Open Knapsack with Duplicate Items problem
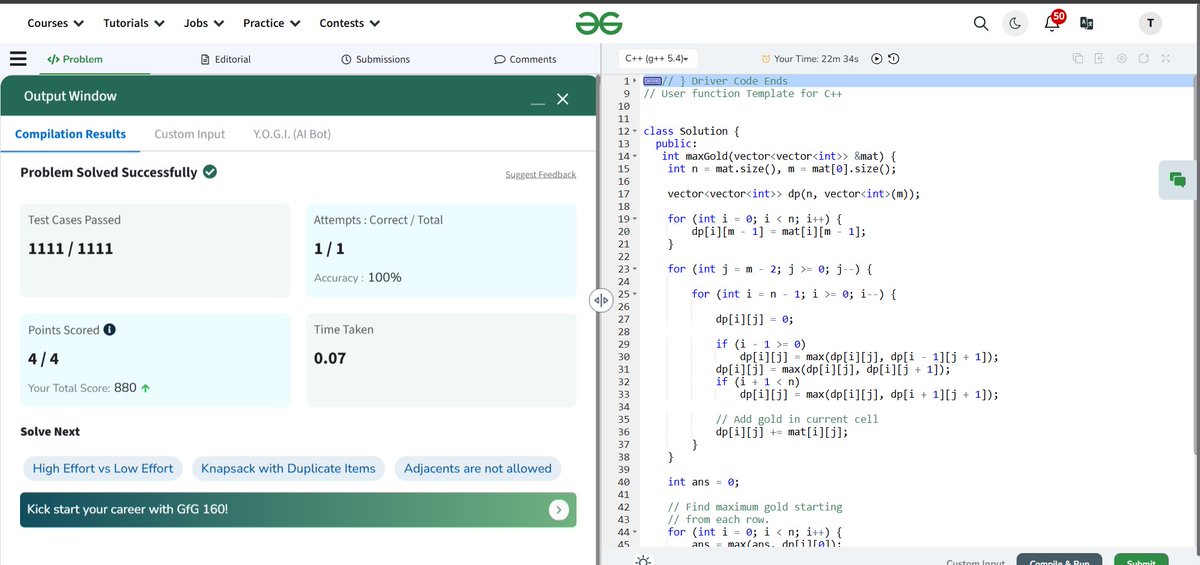1200x565 pixels. point(288,468)
